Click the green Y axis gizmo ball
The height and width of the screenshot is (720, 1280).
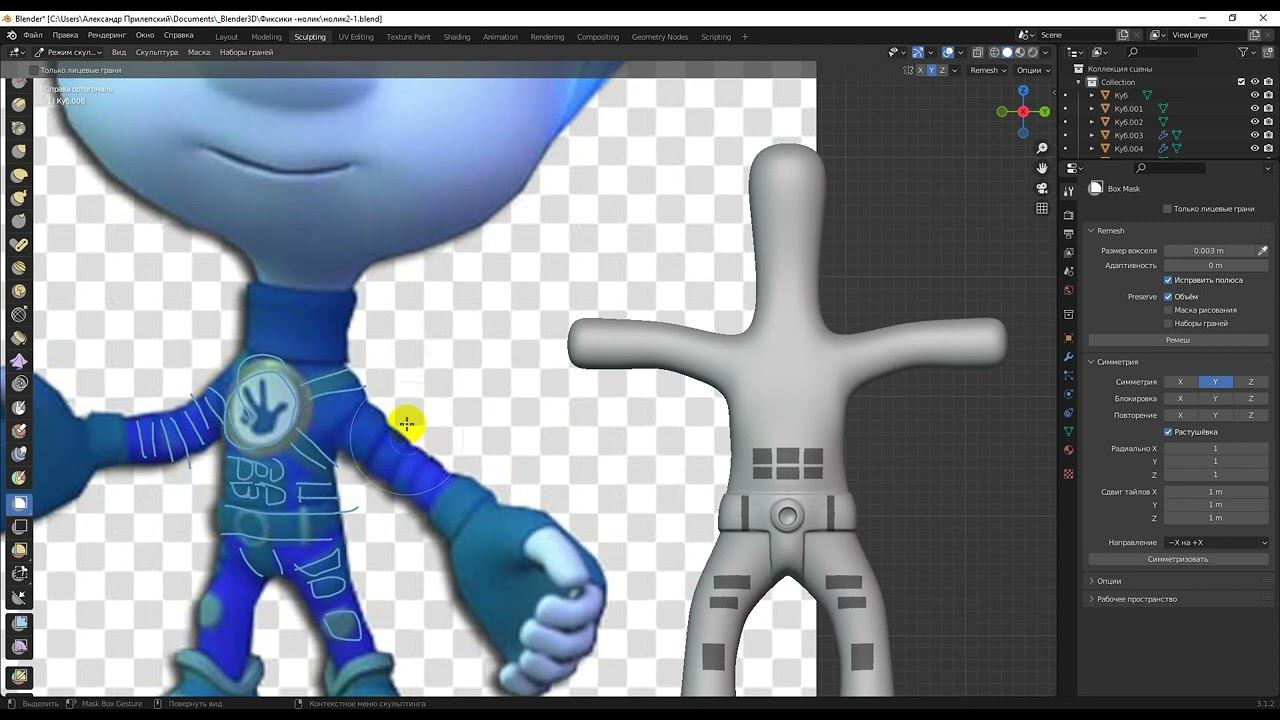tap(1045, 112)
